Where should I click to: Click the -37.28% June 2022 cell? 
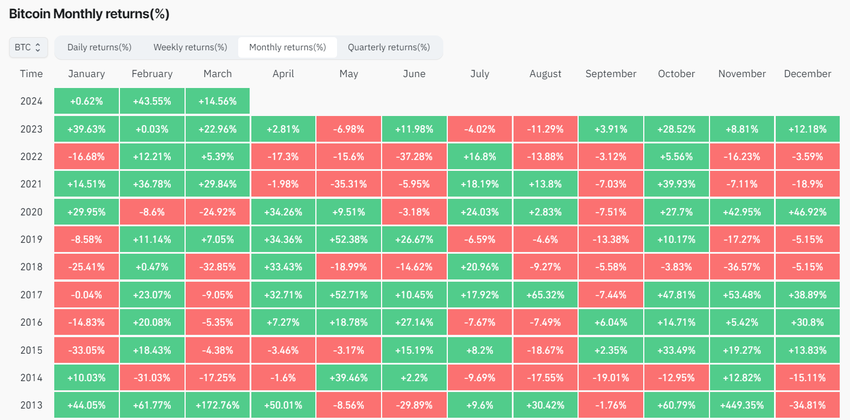[x=413, y=157]
